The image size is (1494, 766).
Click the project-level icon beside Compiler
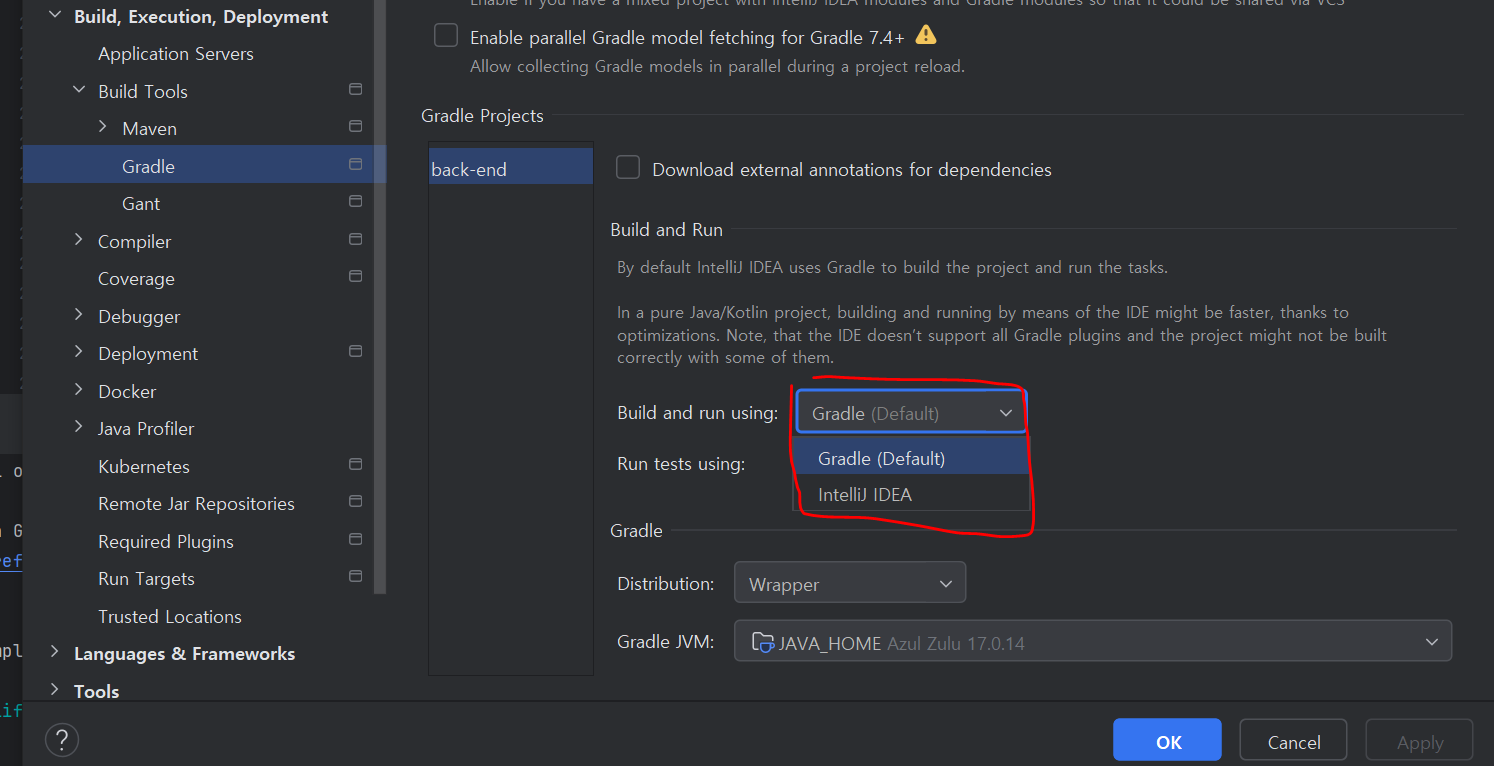click(355, 240)
